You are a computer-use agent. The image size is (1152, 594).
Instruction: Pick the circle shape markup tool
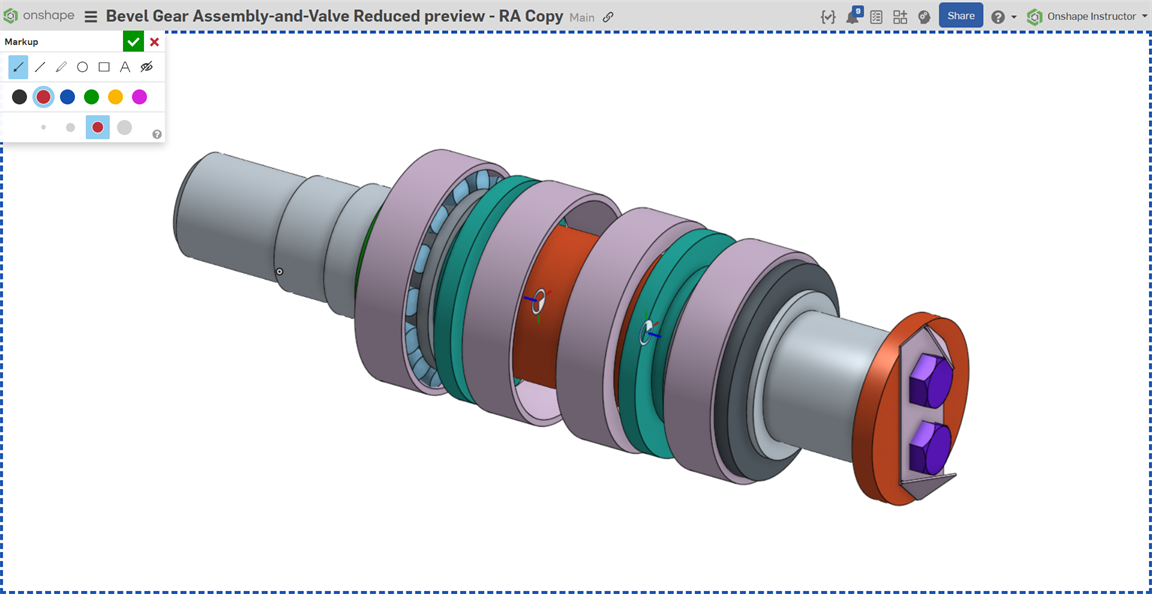(82, 67)
